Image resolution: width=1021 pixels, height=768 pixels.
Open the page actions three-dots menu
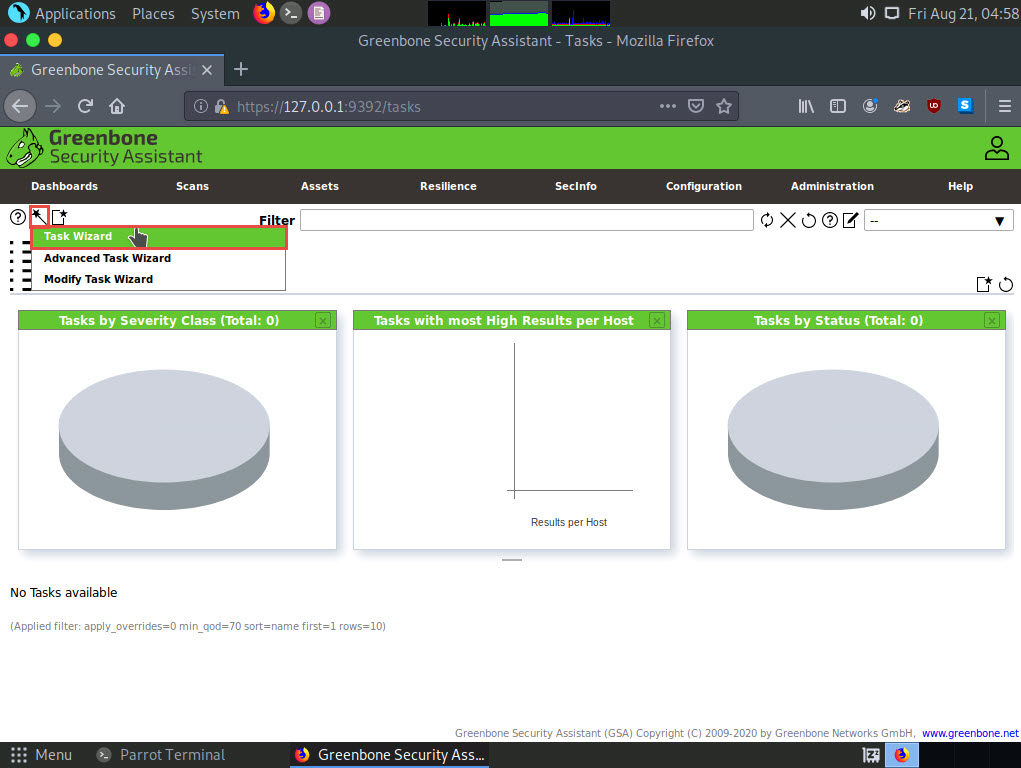[667, 106]
